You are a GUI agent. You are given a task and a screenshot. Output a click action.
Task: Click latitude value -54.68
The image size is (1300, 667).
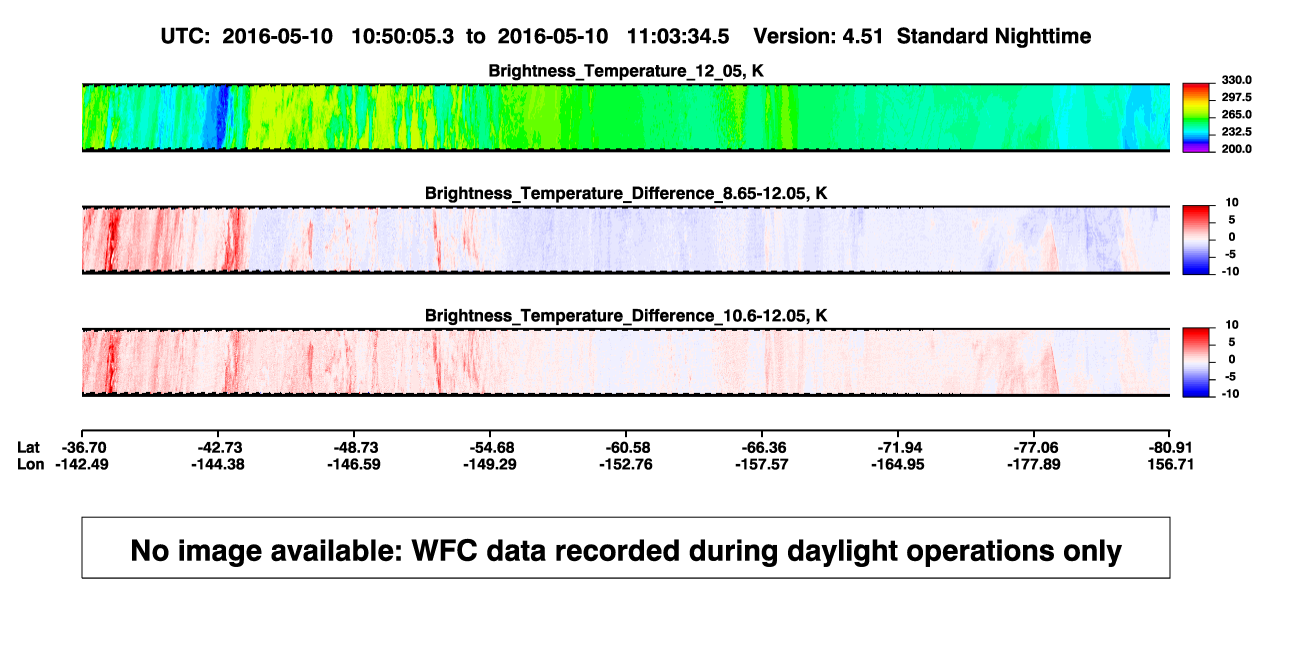[491, 447]
